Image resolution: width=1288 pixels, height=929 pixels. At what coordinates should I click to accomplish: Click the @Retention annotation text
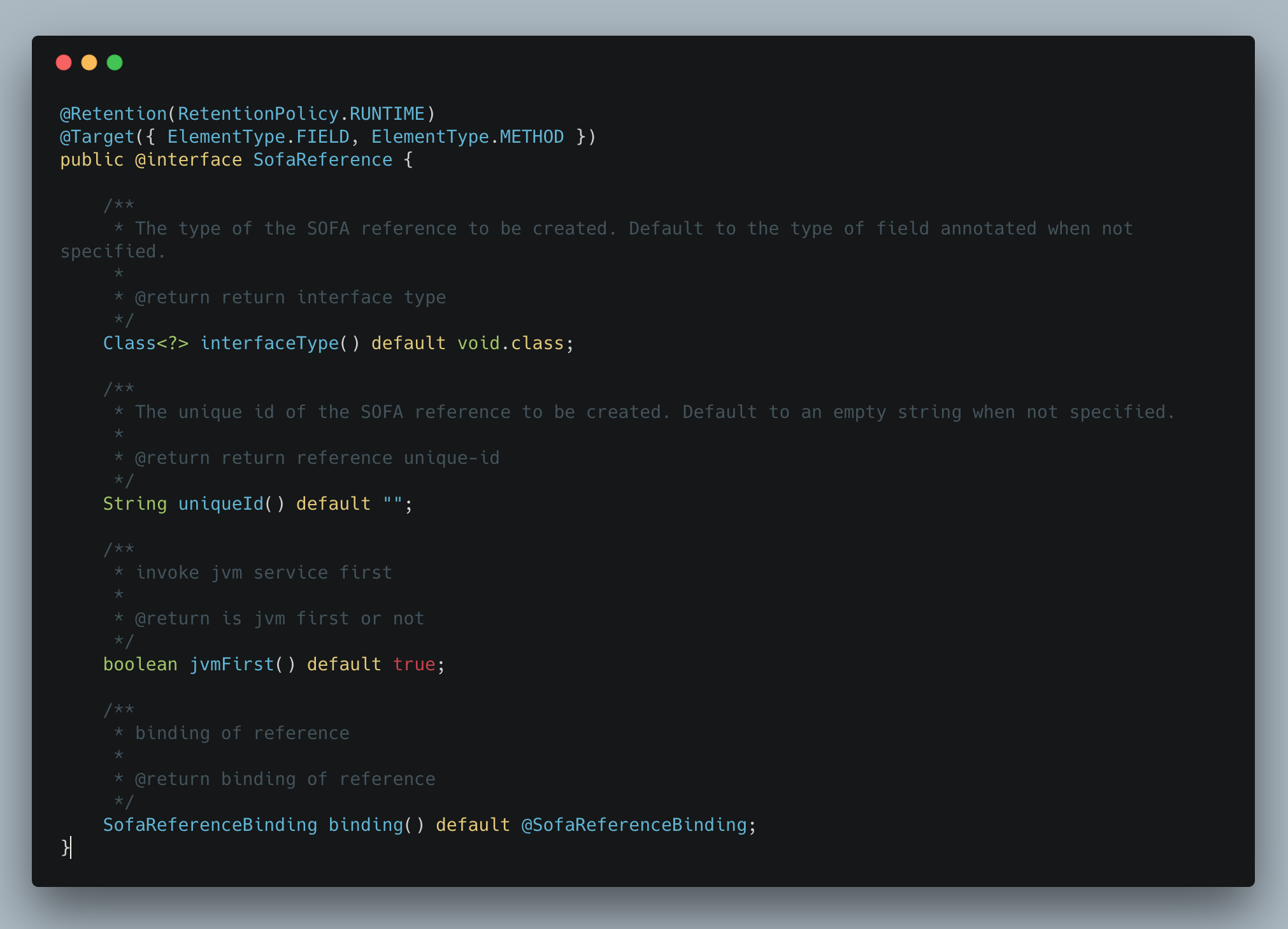pos(113,114)
